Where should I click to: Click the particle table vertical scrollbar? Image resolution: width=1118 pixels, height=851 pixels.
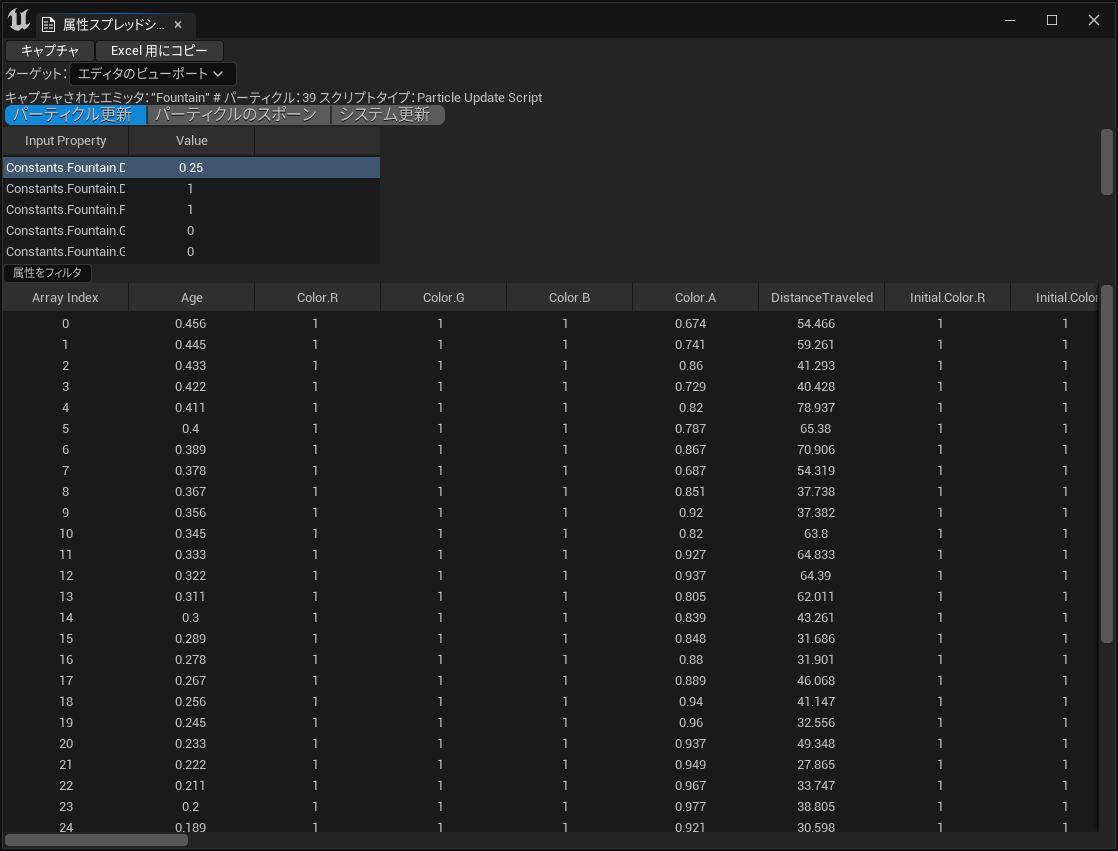point(1106,465)
